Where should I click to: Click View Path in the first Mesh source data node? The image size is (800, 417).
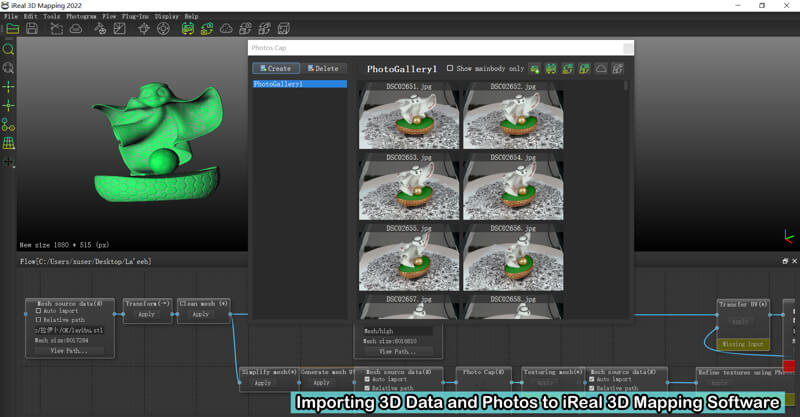coord(69,351)
